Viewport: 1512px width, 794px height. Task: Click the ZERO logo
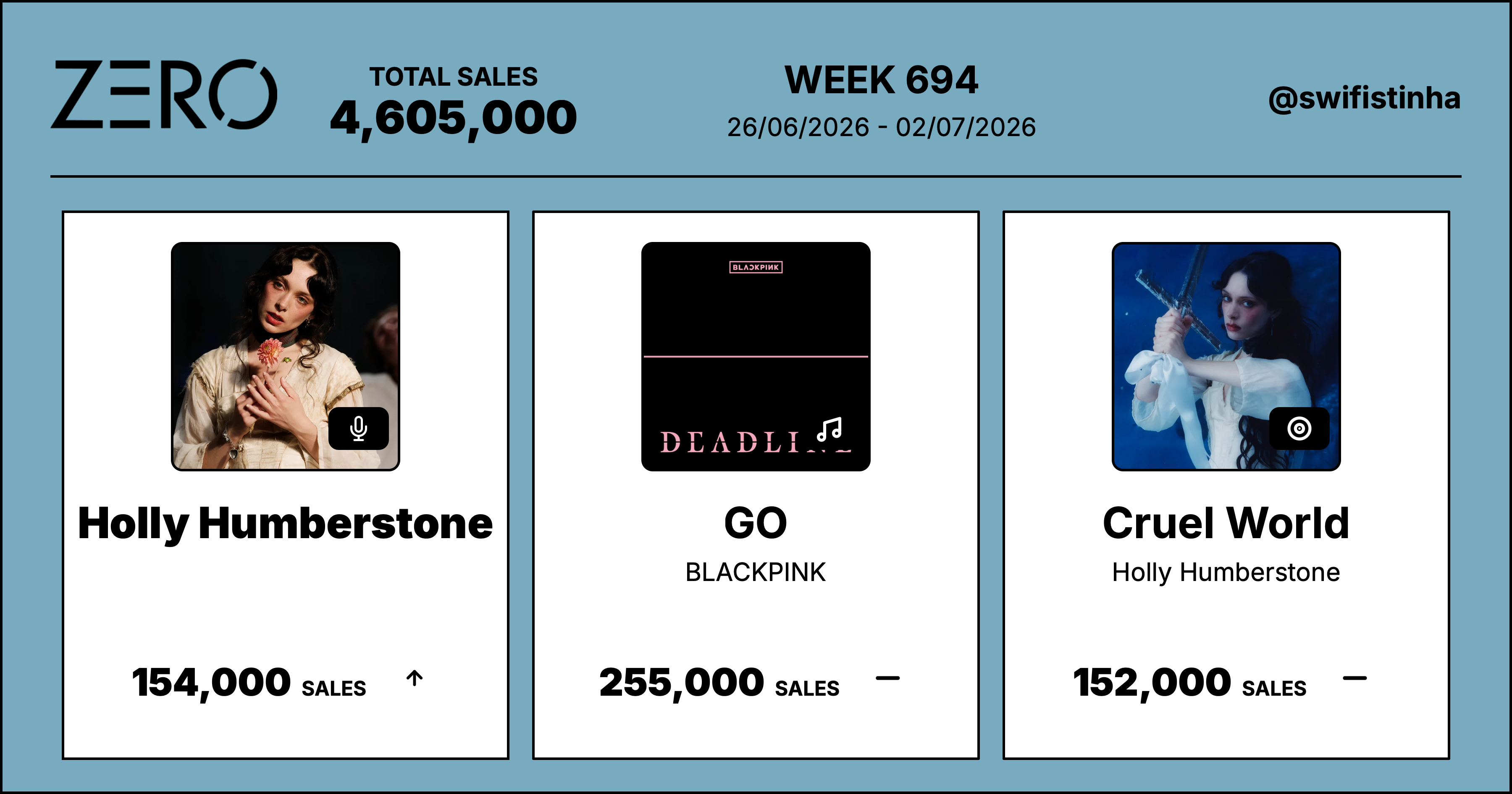[164, 94]
